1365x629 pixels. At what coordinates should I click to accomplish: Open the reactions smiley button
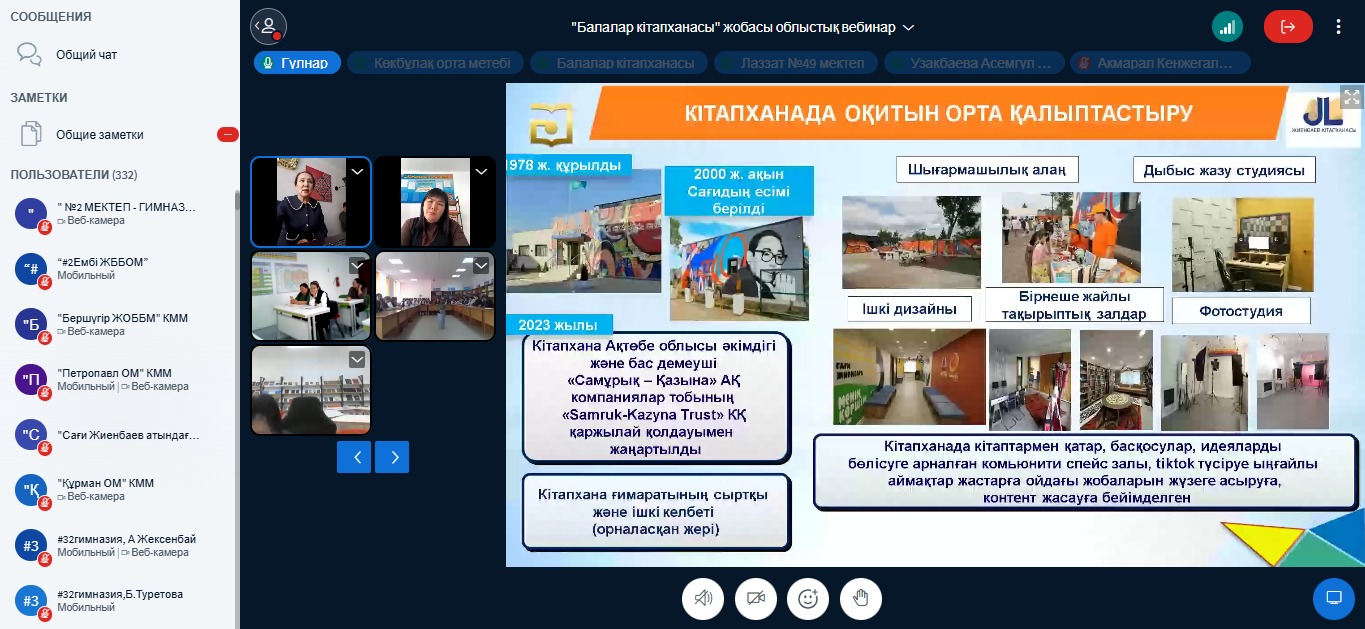pyautogui.click(x=808, y=598)
